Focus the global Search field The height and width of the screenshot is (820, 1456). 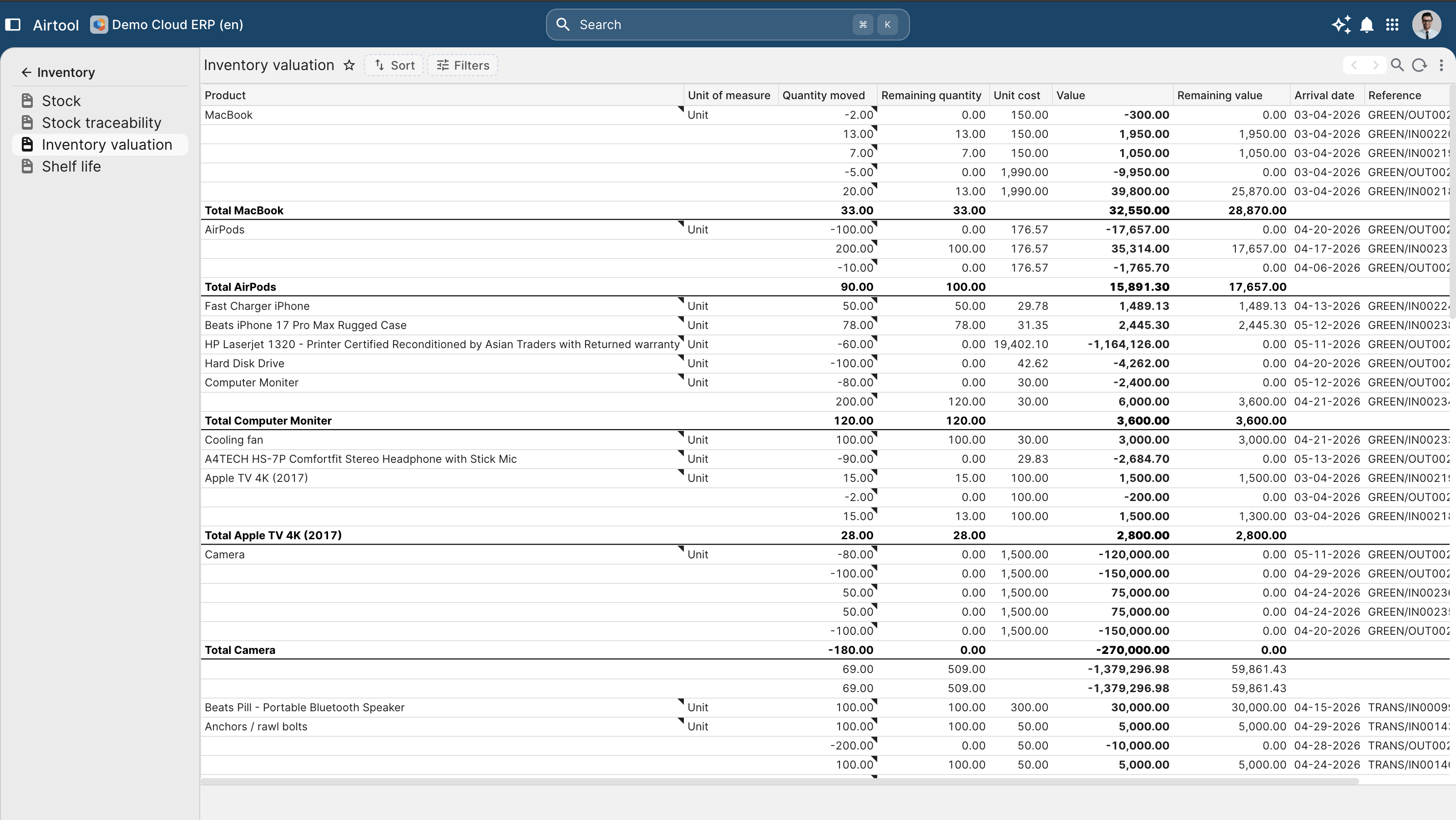(x=728, y=24)
